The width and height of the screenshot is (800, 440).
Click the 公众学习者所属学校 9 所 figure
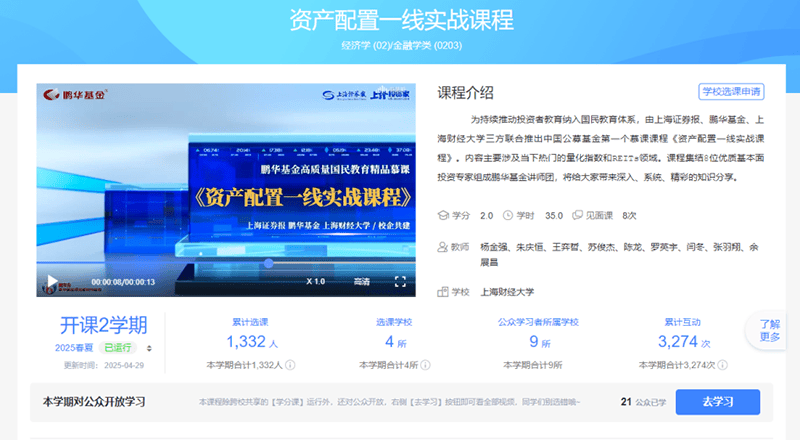tap(539, 341)
